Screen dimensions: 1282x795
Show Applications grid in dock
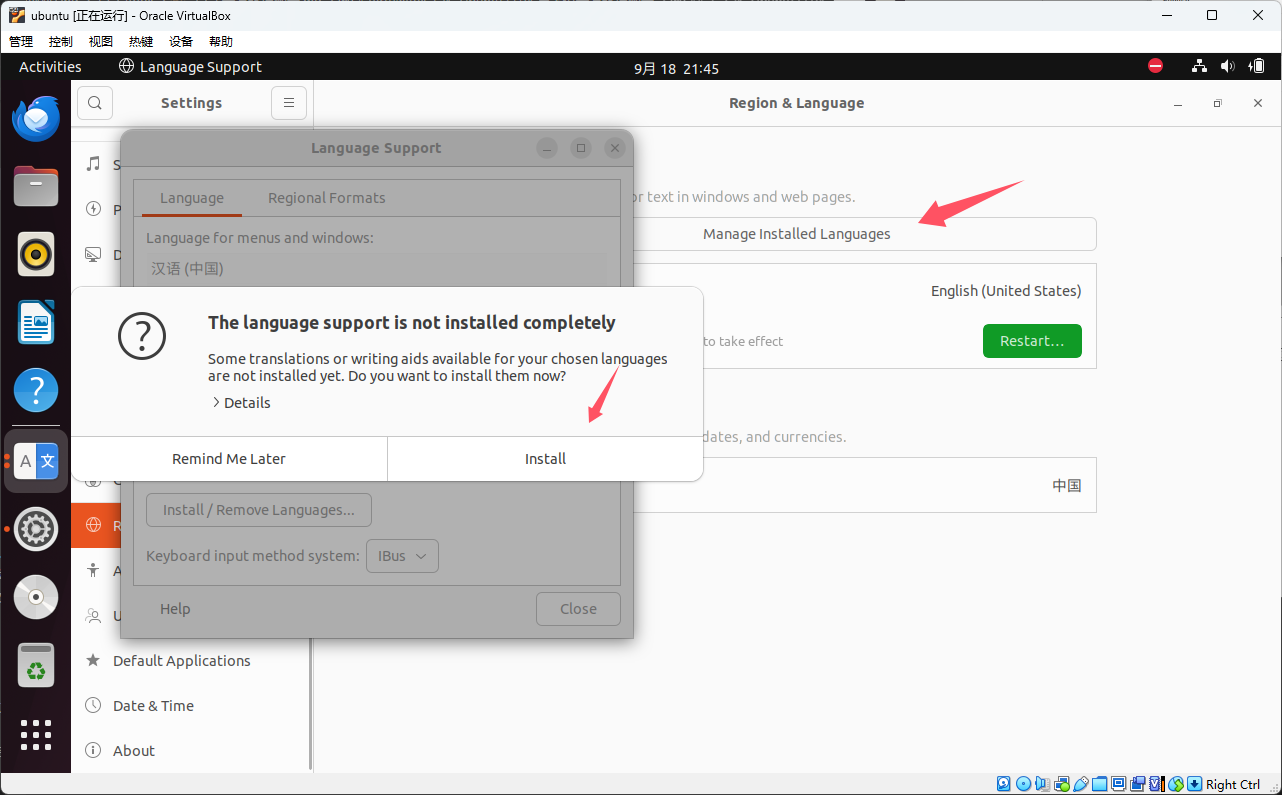click(x=36, y=734)
